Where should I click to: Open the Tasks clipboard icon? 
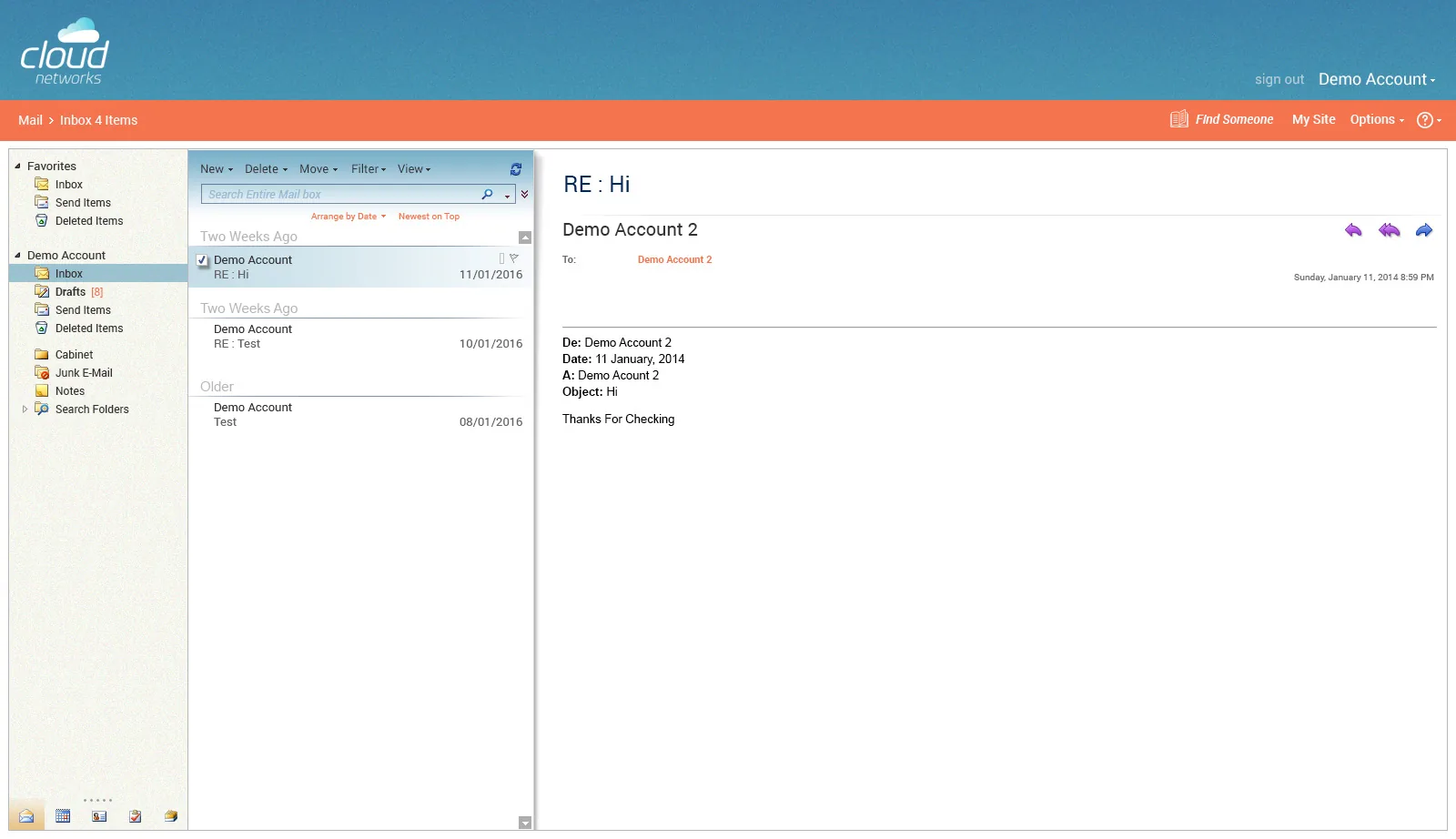[135, 816]
